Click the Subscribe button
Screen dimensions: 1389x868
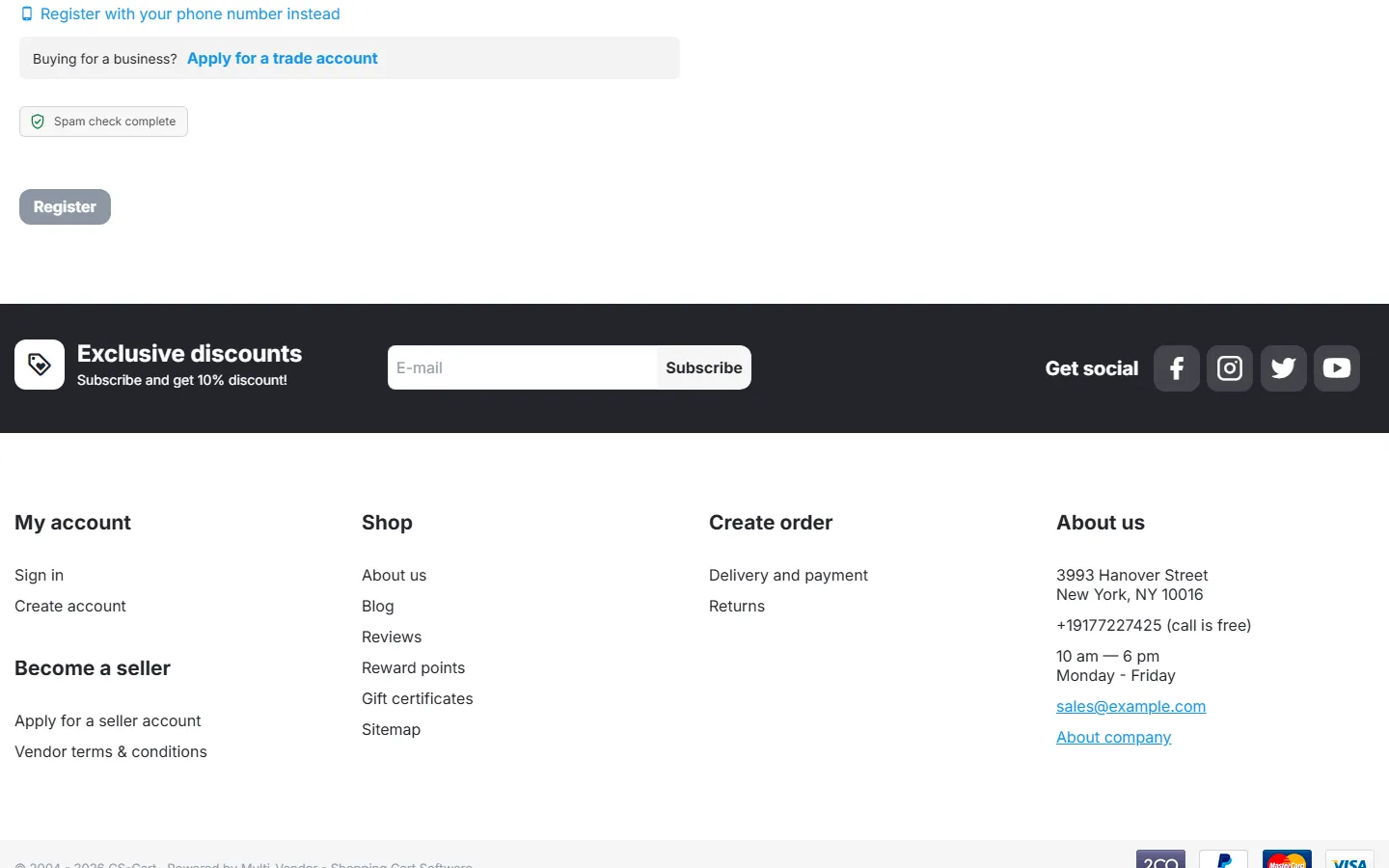[704, 367]
